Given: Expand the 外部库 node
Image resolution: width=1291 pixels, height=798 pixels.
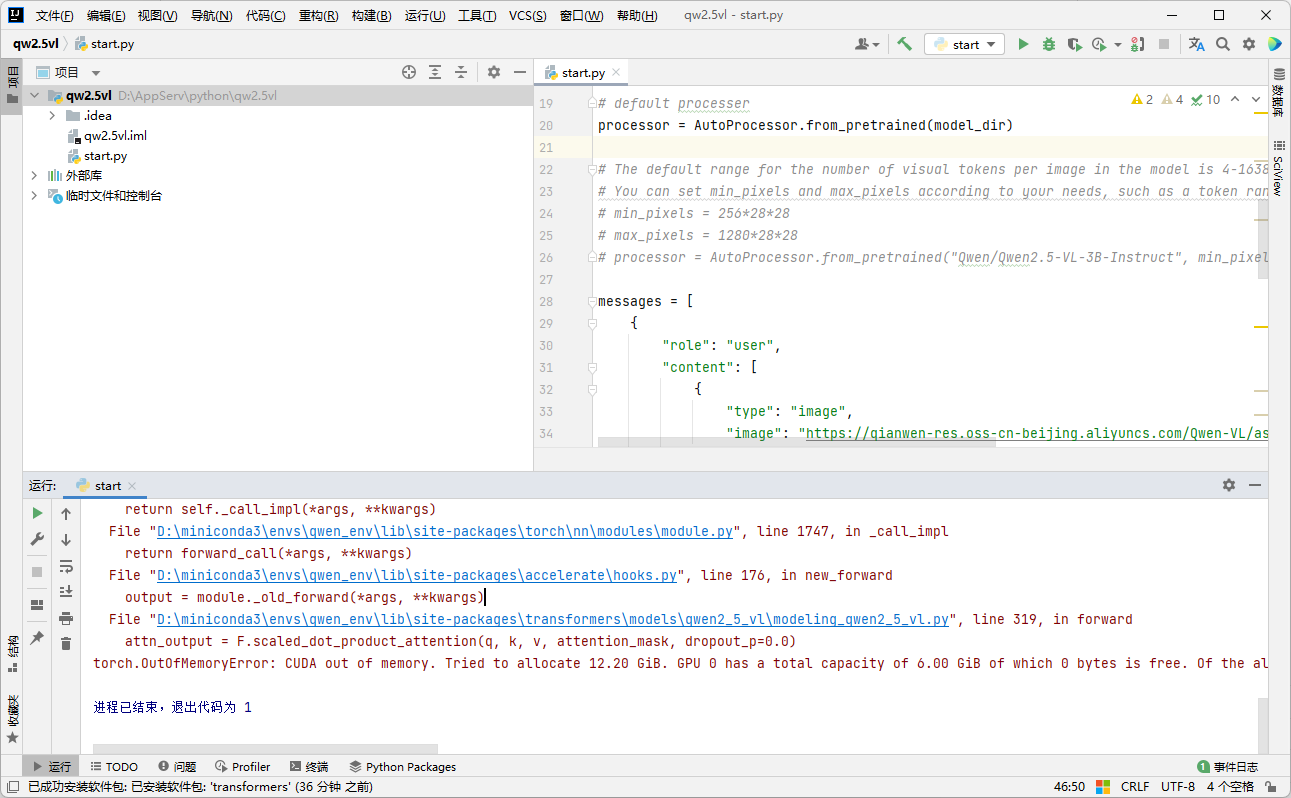Looking at the screenshot, I should [35, 176].
